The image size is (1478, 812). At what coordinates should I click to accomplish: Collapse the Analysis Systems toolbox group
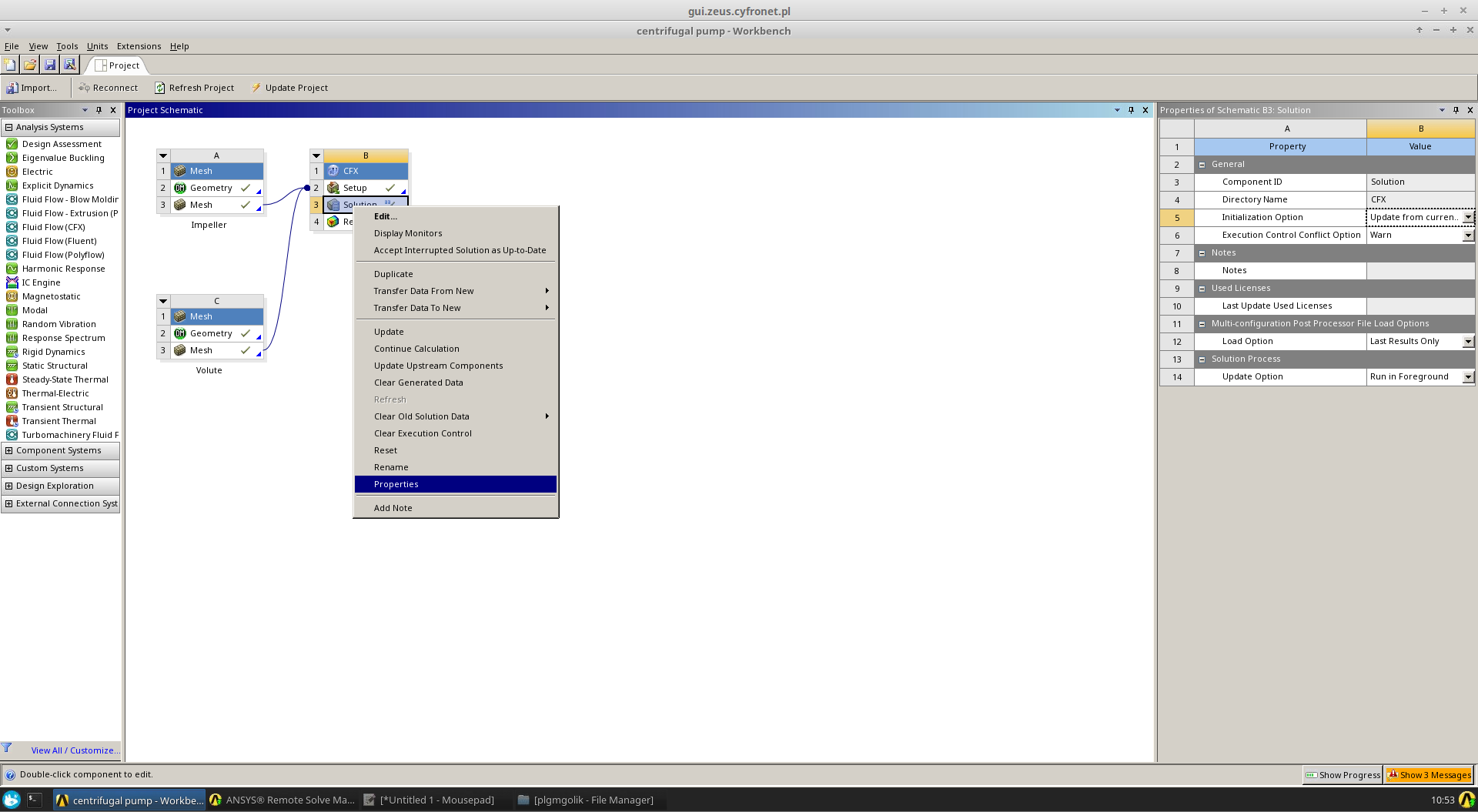[x=8, y=127]
